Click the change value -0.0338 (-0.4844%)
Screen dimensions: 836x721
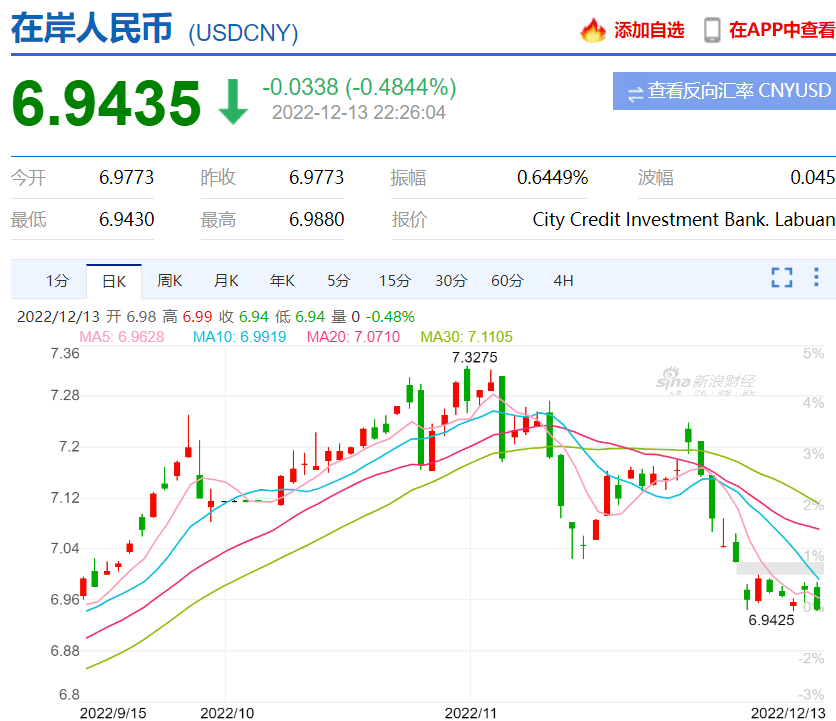click(x=359, y=87)
